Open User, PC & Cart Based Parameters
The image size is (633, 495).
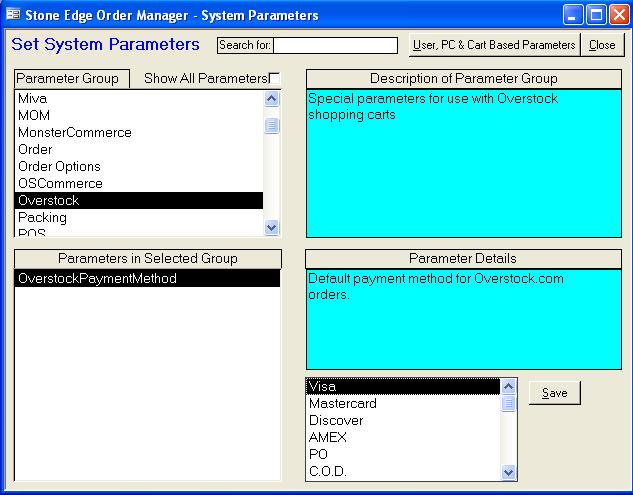point(494,45)
